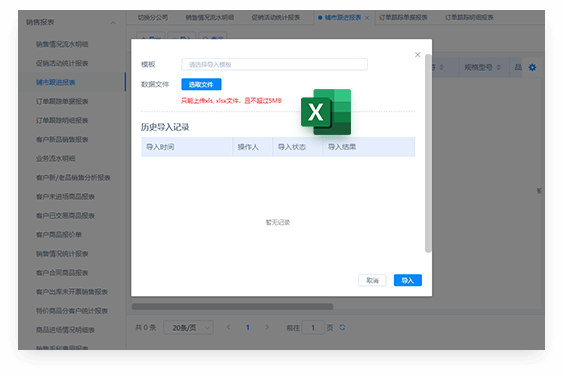Open 客户已交易商品报表 in the sidebar
This screenshot has width=563, height=376.
(x=65, y=215)
